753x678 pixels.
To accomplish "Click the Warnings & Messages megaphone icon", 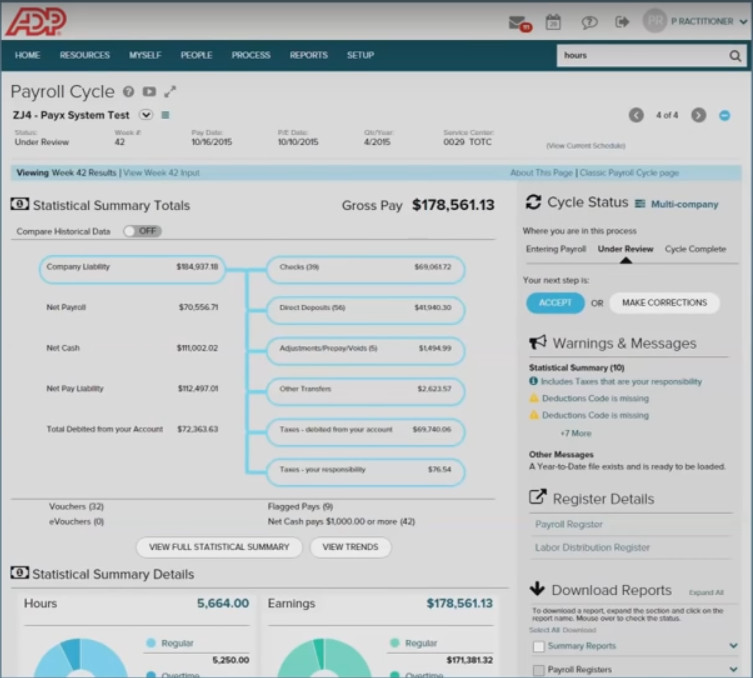I will click(538, 342).
